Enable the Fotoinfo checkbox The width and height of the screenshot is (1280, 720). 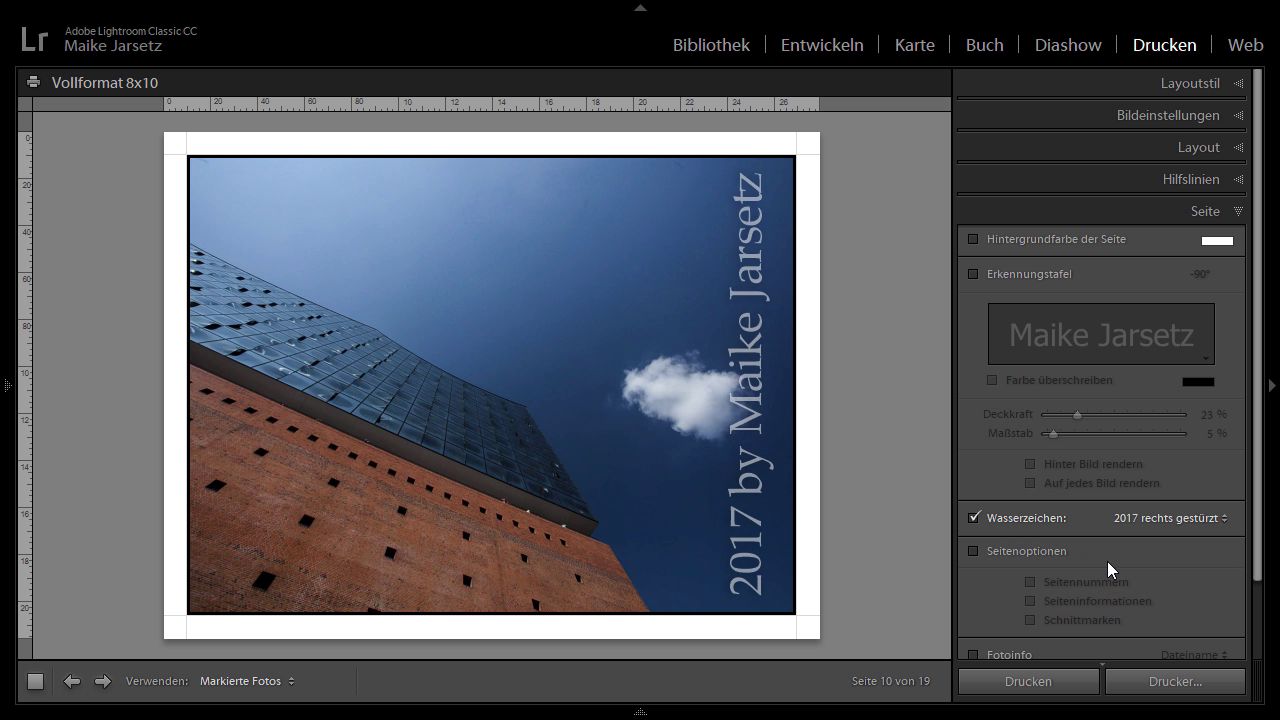(973, 655)
